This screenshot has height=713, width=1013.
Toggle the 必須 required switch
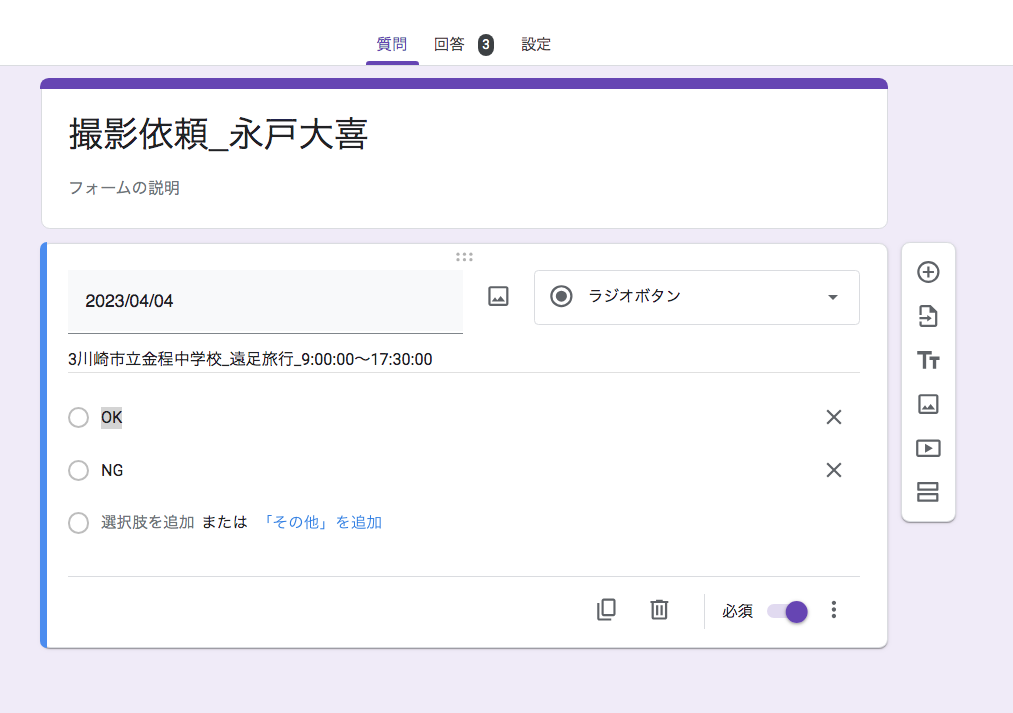pyautogui.click(x=787, y=611)
